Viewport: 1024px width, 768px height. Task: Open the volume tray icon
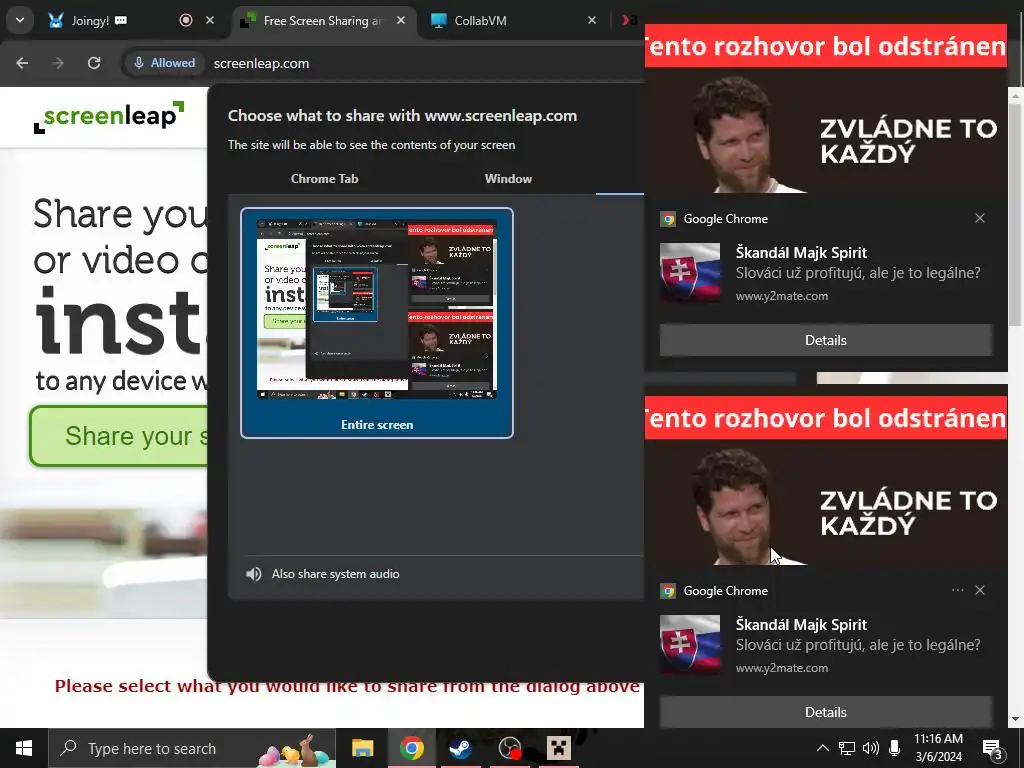click(871, 748)
